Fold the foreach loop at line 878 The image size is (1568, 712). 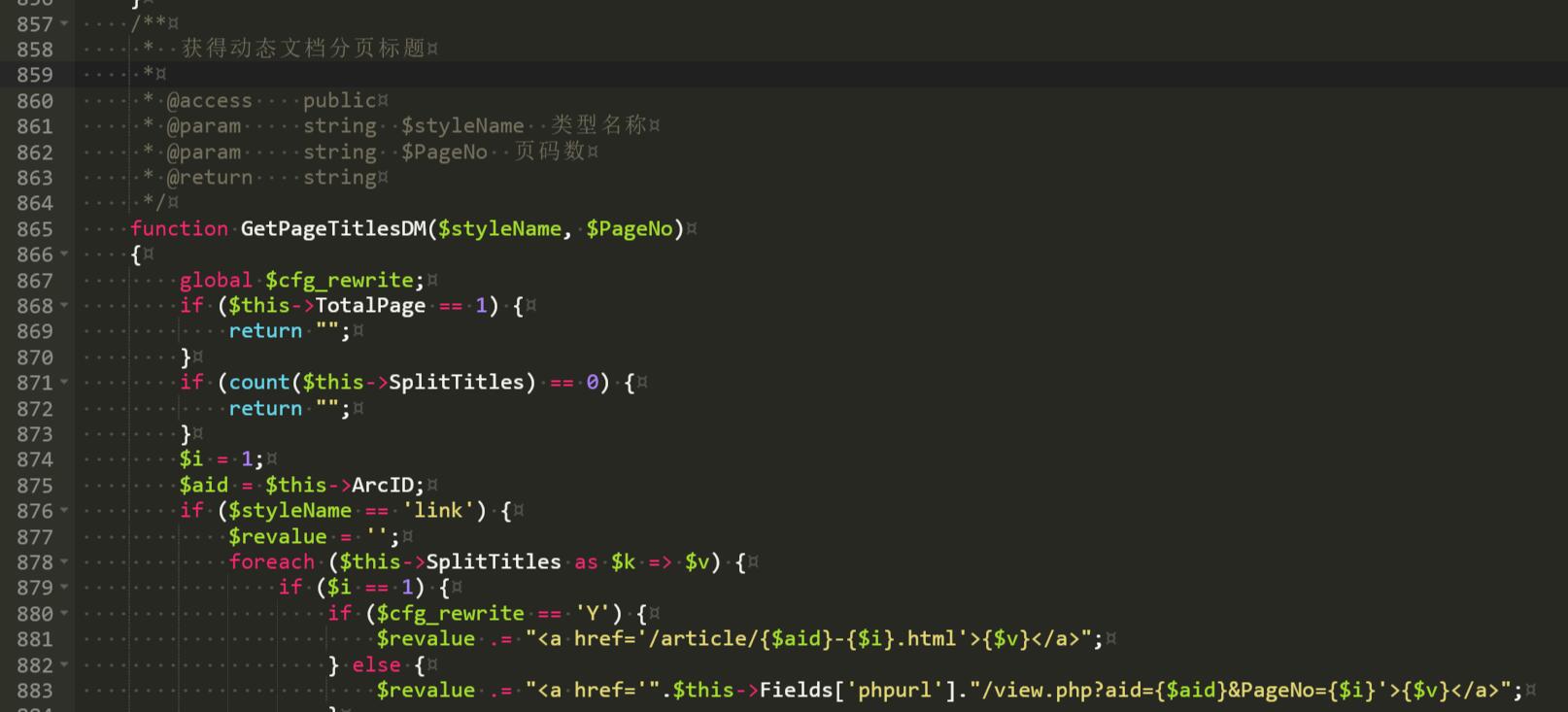coord(65,562)
